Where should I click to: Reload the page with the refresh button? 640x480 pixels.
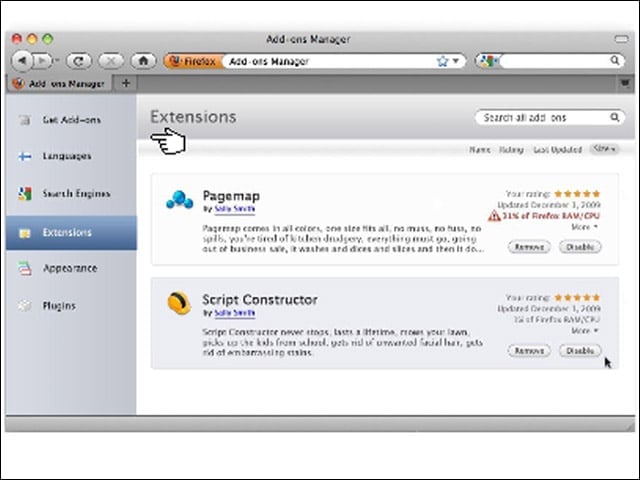pos(79,61)
